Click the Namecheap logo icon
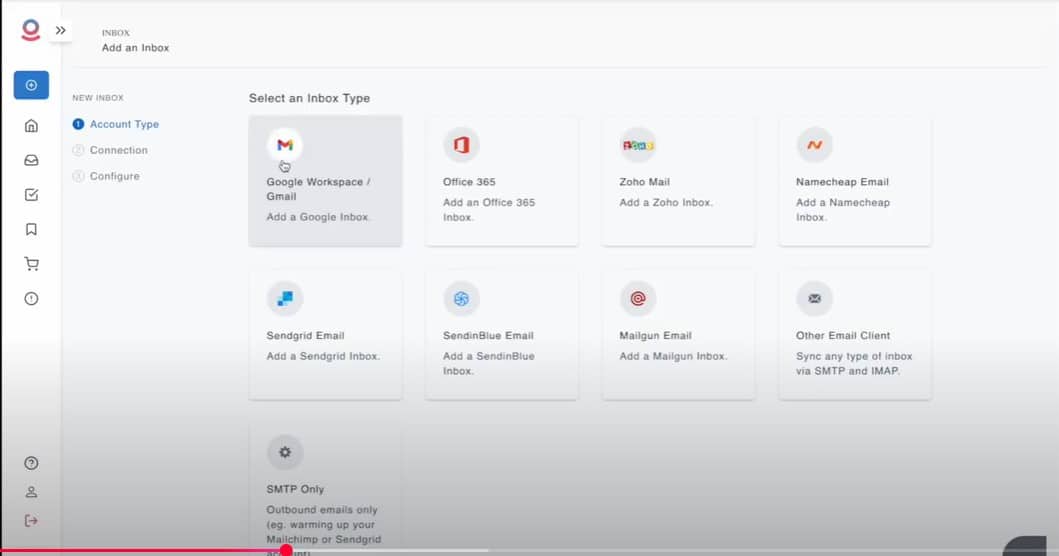 point(815,145)
